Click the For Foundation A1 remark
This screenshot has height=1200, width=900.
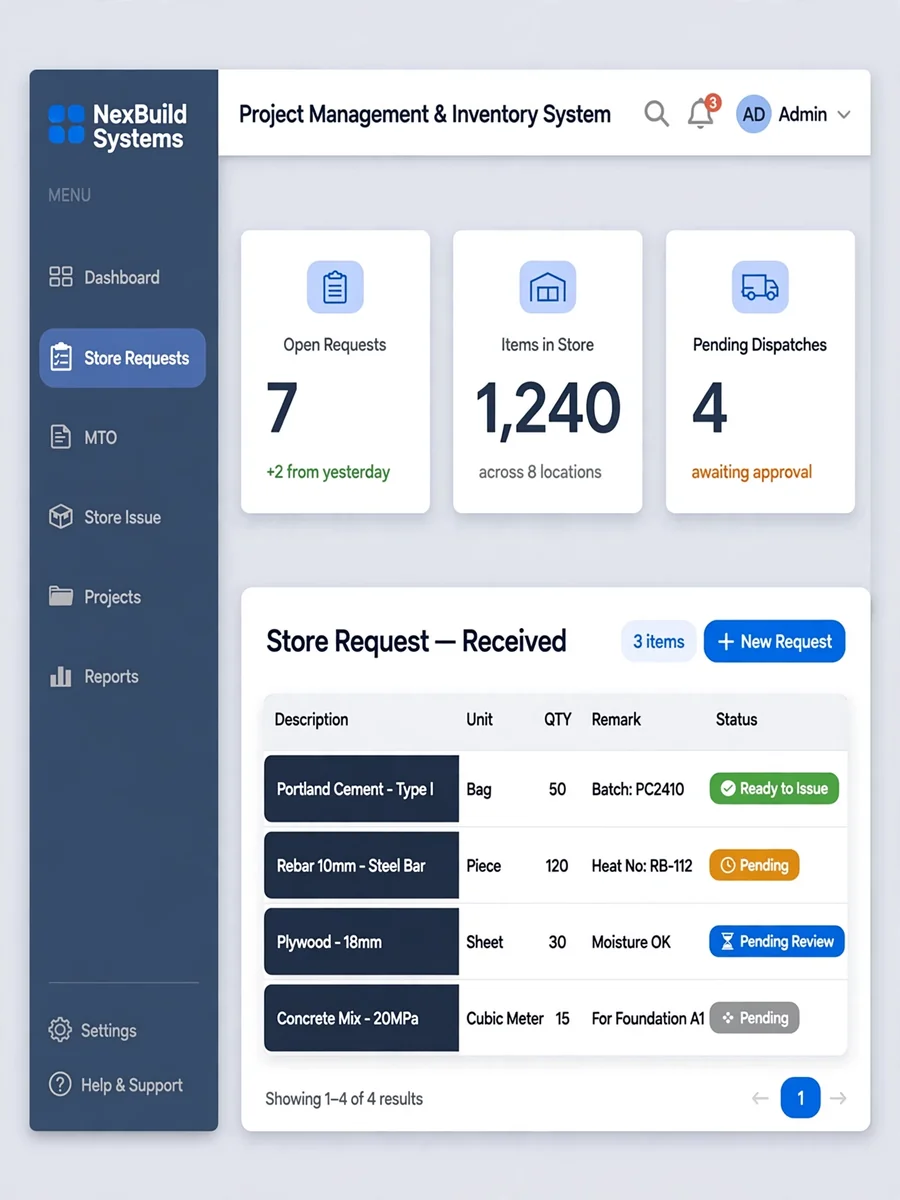click(x=648, y=1018)
